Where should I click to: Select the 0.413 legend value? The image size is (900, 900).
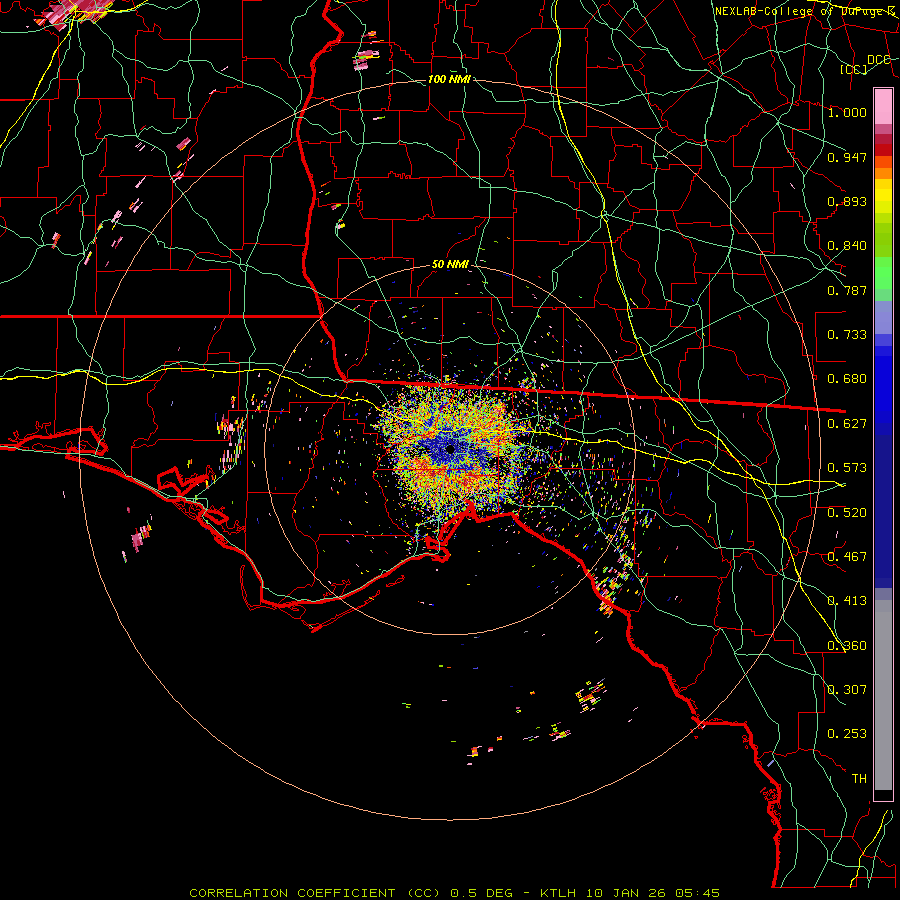[847, 600]
